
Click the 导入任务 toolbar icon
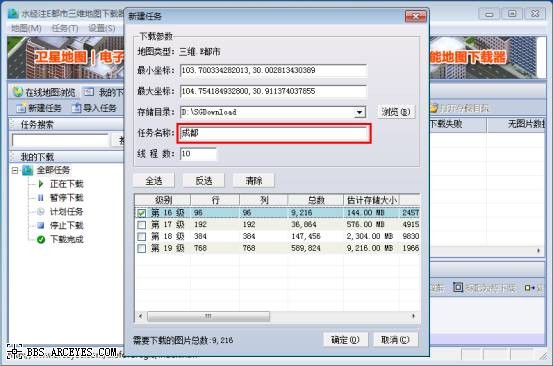[x=76, y=108]
